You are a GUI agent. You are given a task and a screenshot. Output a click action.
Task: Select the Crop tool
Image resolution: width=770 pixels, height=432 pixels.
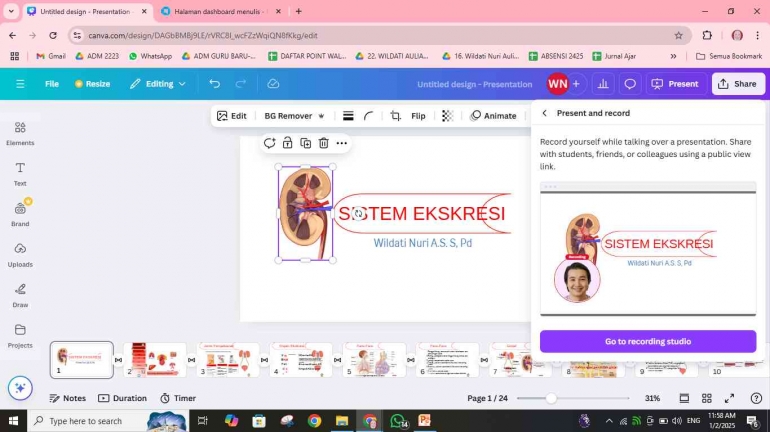pos(395,116)
